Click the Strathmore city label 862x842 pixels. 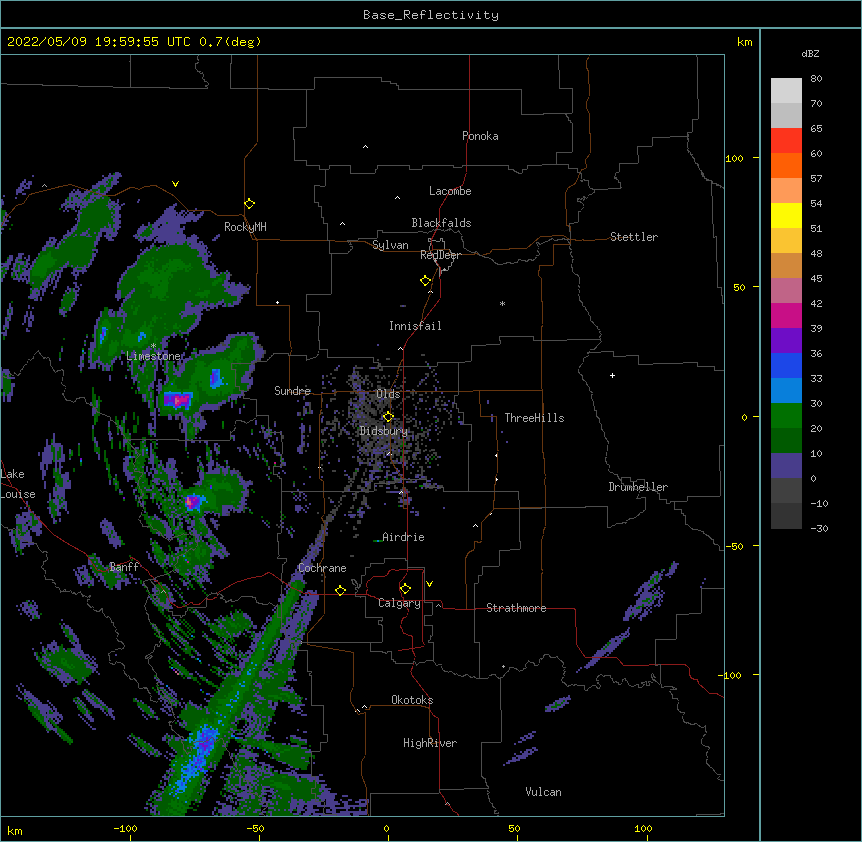516,608
